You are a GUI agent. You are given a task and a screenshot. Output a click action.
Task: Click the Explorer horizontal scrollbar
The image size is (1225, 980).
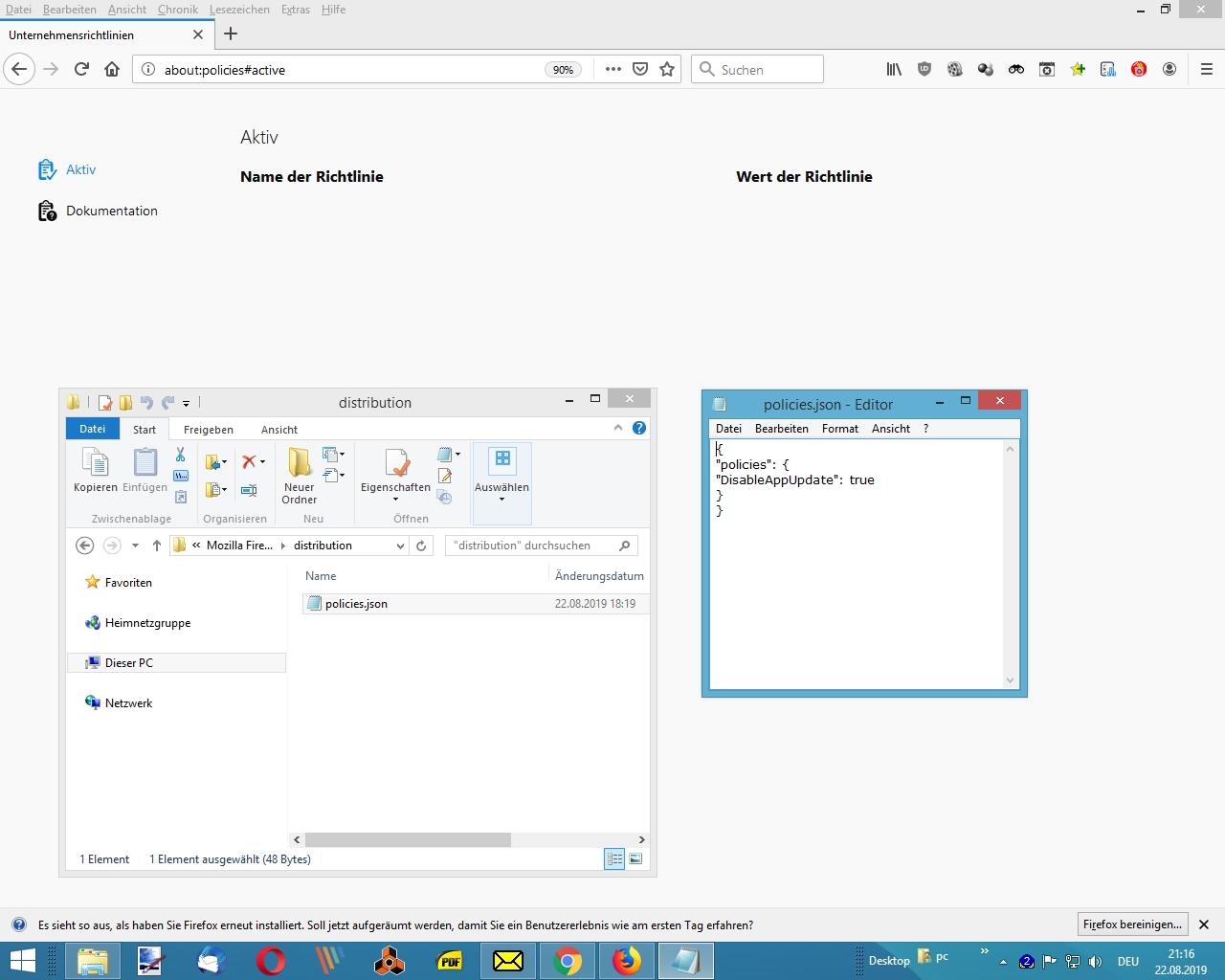click(408, 839)
